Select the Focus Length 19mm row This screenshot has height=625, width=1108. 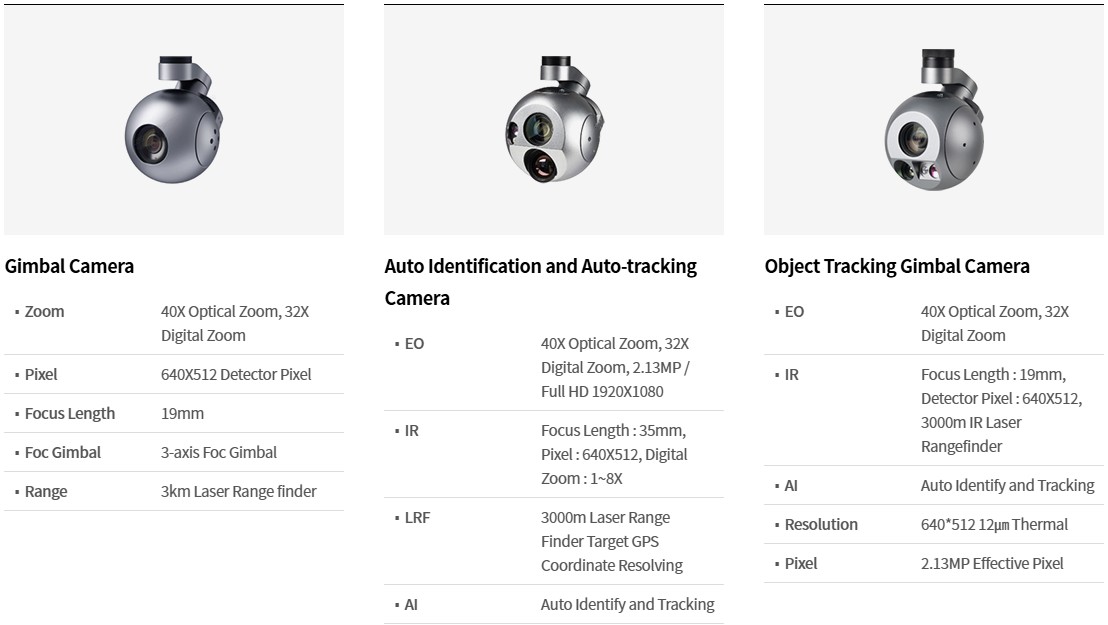(x=174, y=414)
